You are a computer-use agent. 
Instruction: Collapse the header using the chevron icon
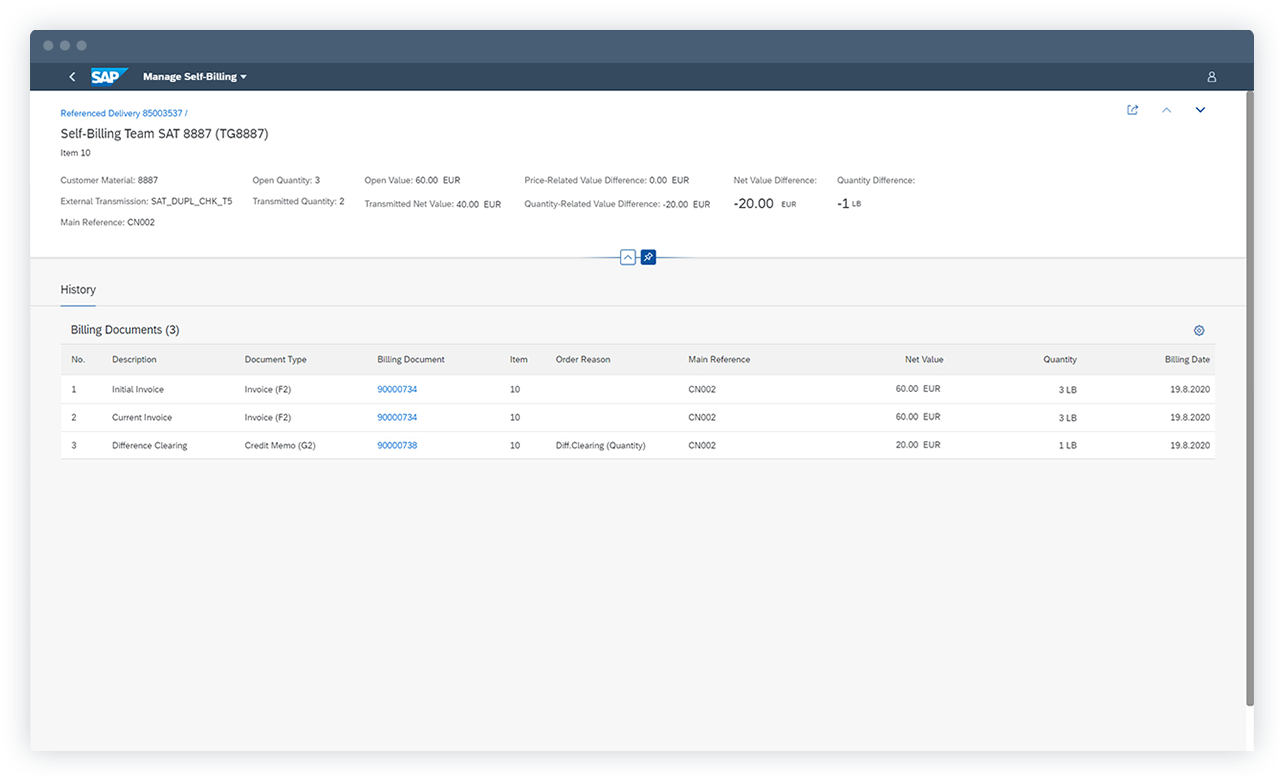click(x=628, y=257)
